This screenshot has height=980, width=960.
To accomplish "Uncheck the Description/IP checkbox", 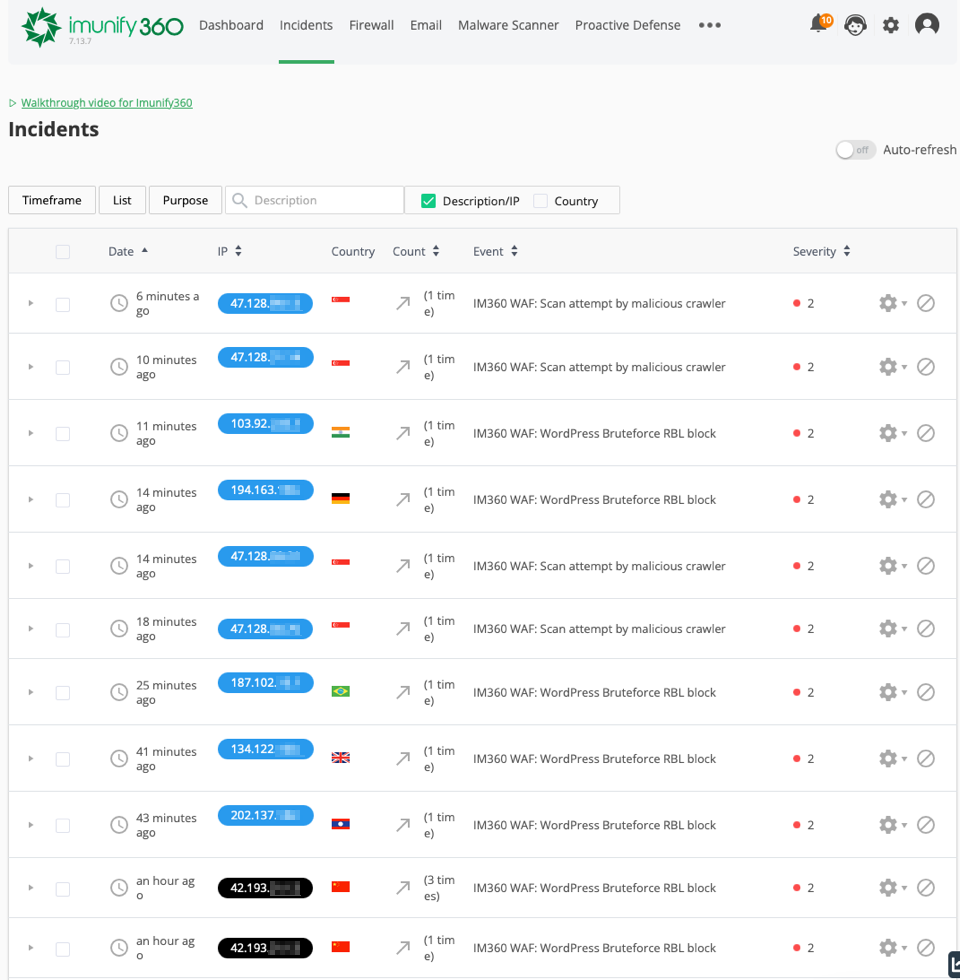I will pyautogui.click(x=429, y=201).
